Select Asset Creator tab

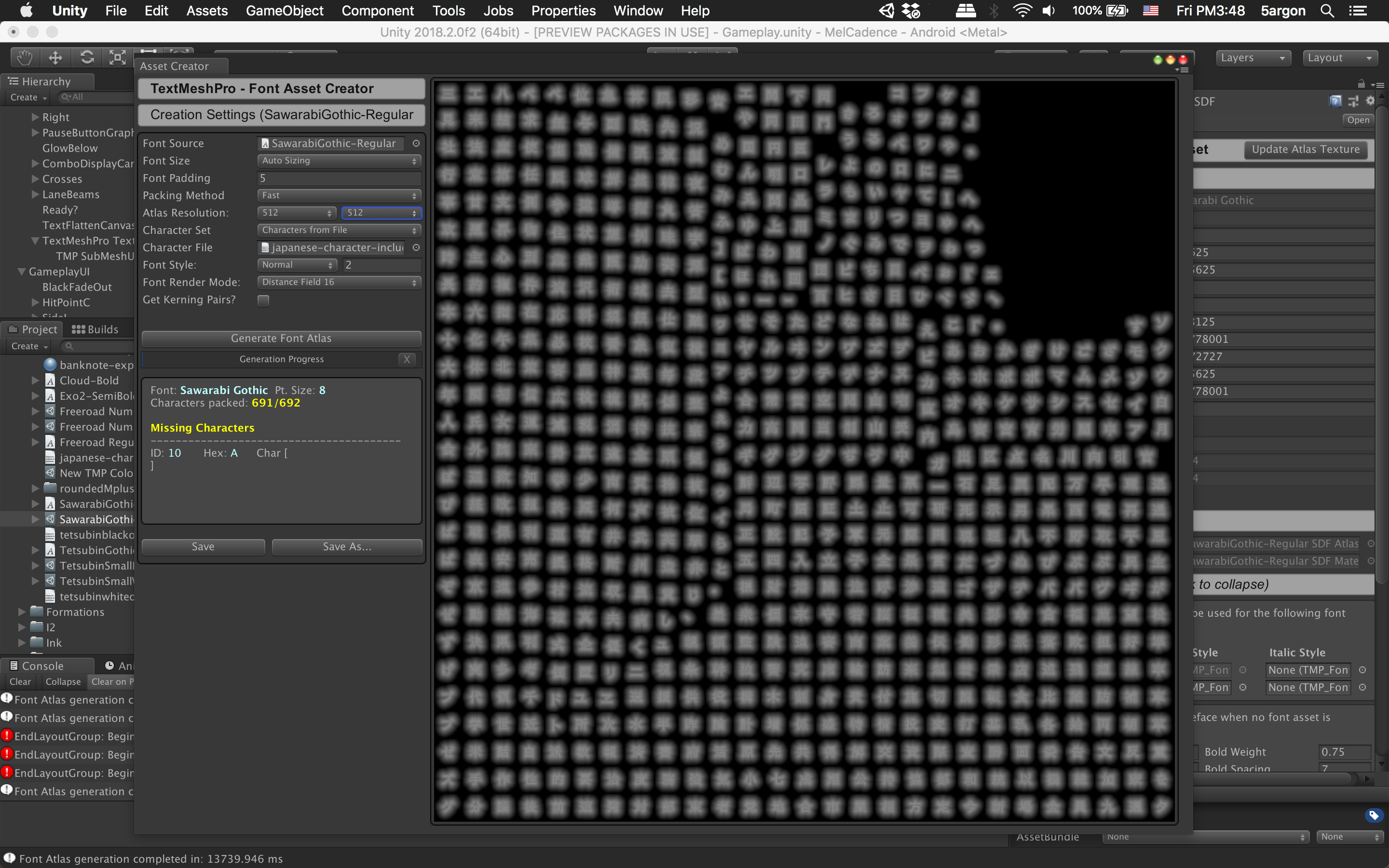point(181,66)
